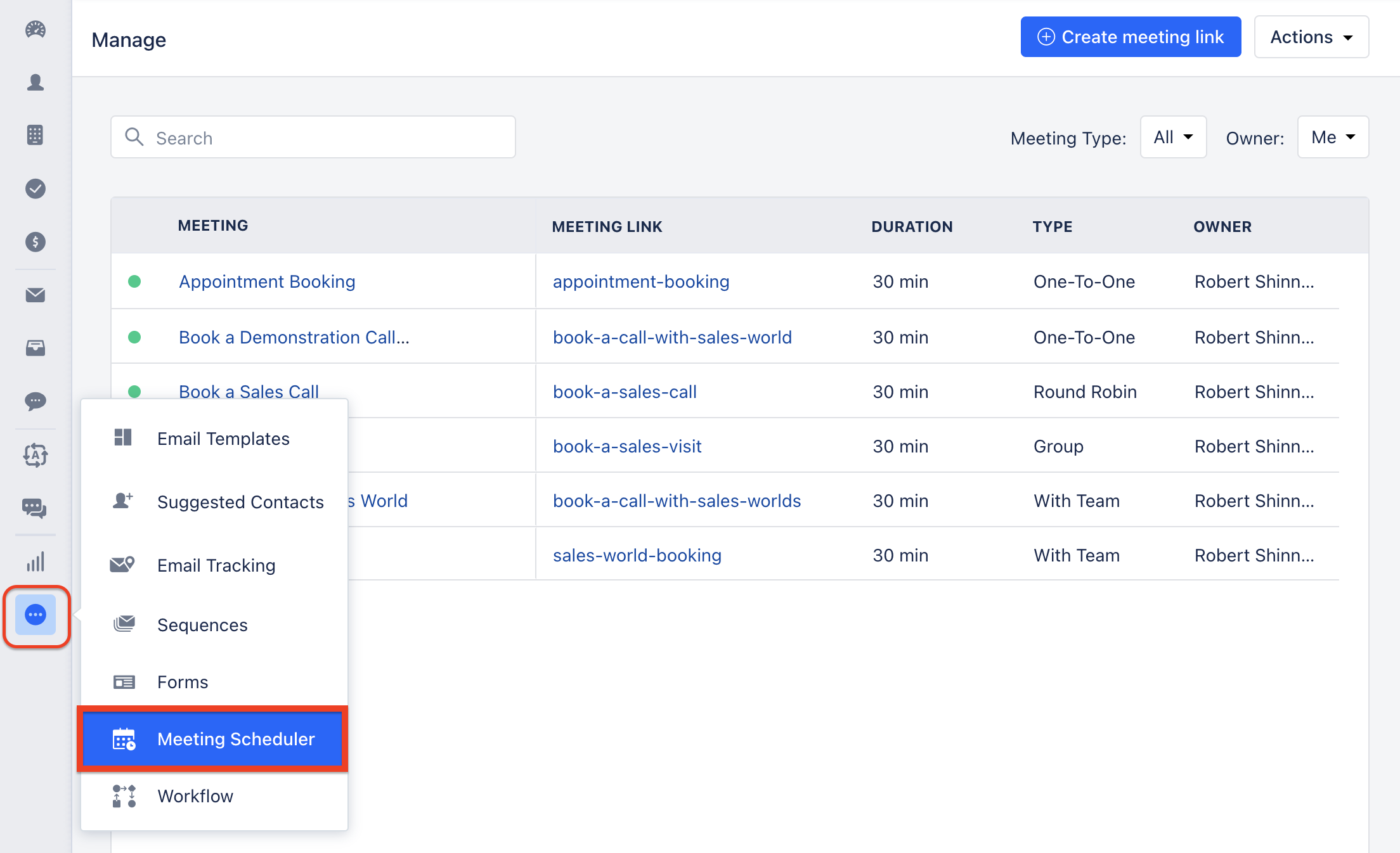This screenshot has height=853, width=1400.
Task: Open Contacts person icon in sidebar
Action: [36, 82]
